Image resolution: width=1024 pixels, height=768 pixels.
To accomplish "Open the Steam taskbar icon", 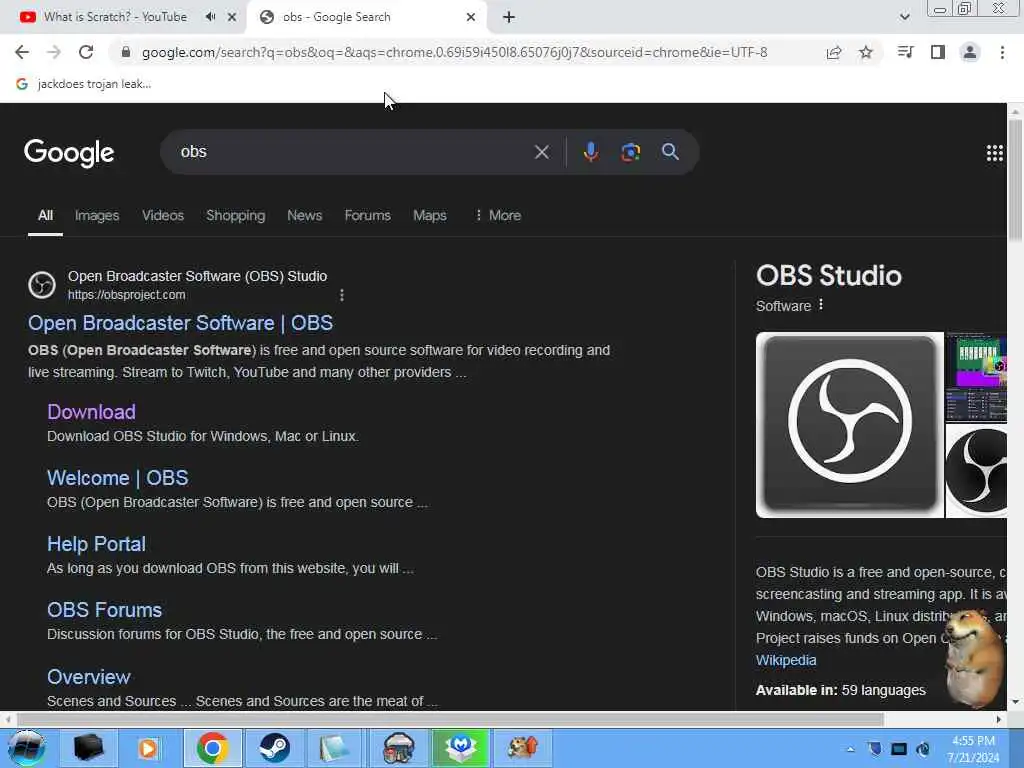I will 274,748.
